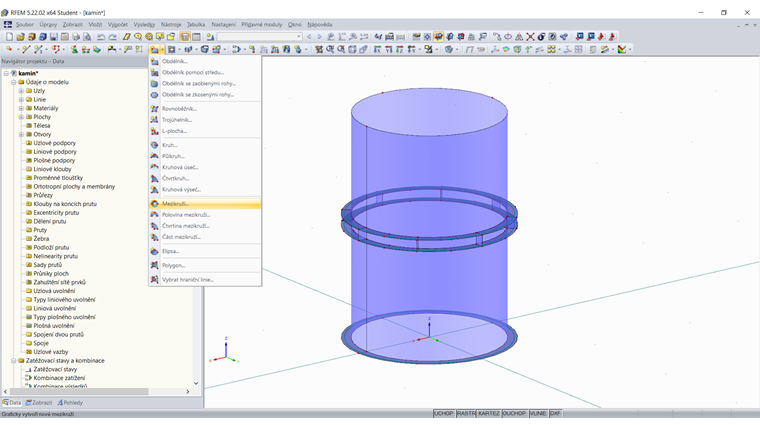Click the New line icon

(x=26, y=49)
